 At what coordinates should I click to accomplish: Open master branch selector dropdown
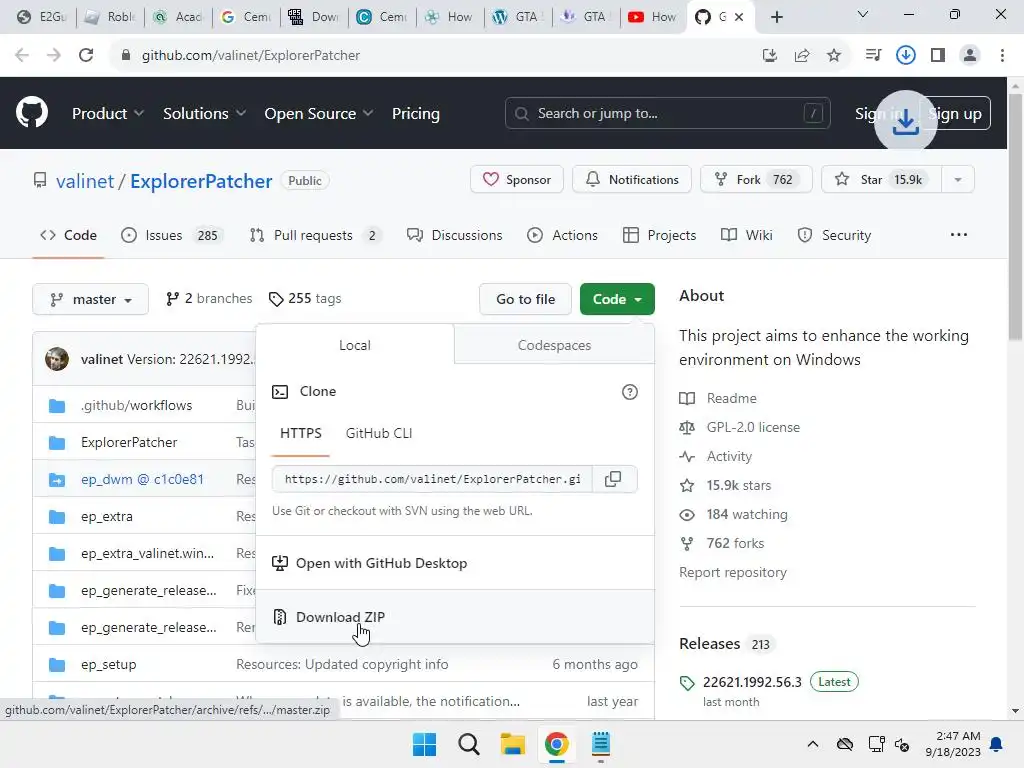coord(91,299)
